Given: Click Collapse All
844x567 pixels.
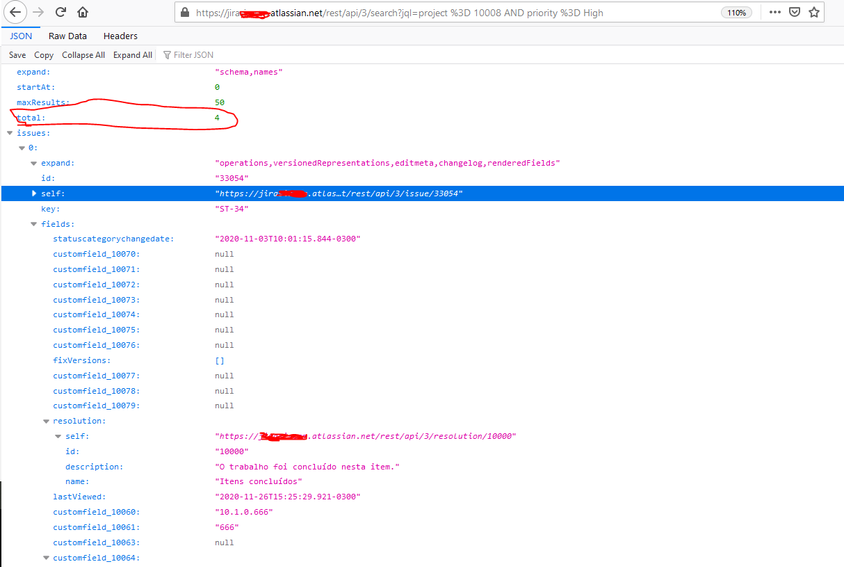Looking at the screenshot, I should point(83,55).
